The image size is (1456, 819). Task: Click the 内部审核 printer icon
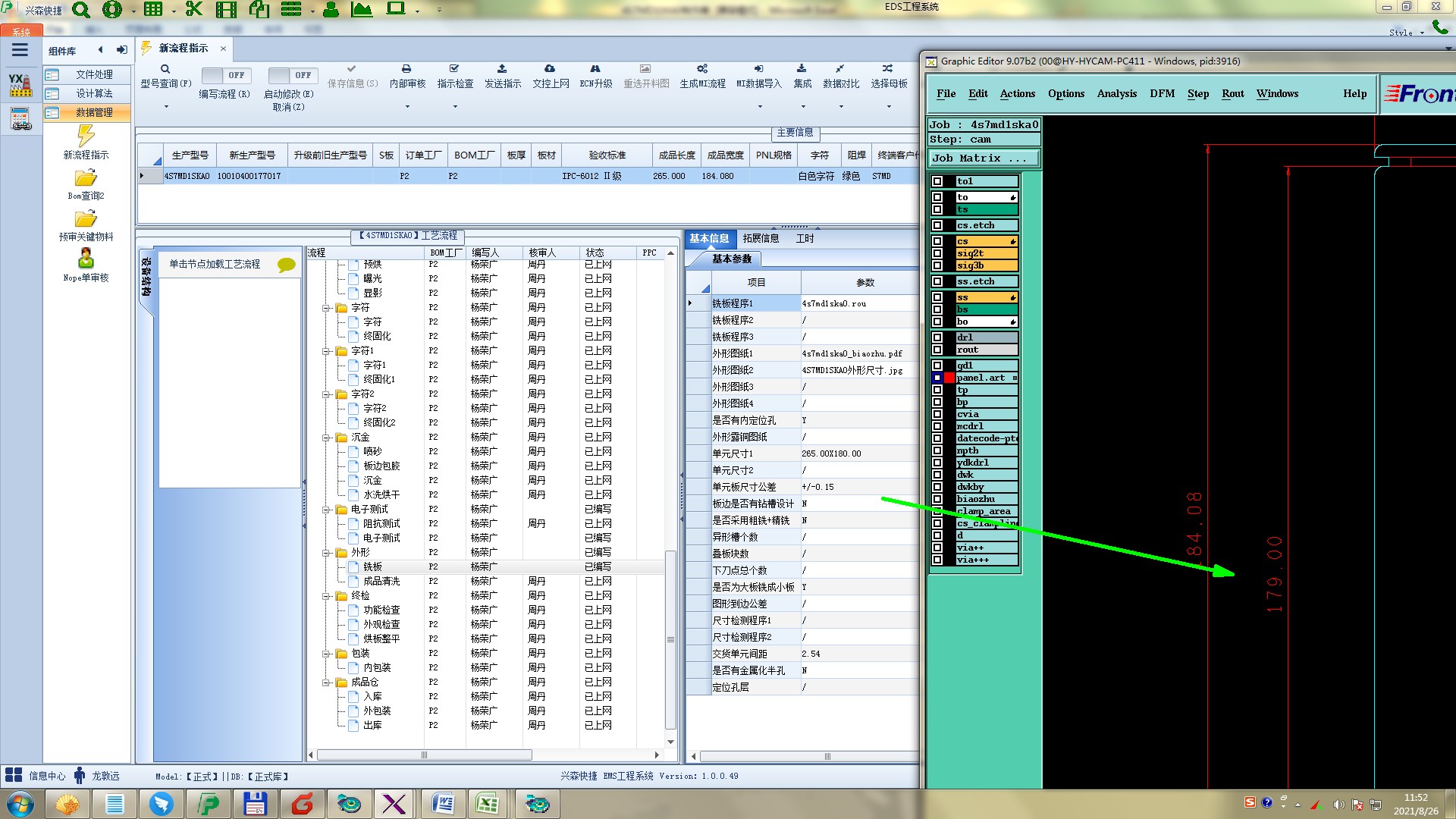[x=406, y=69]
